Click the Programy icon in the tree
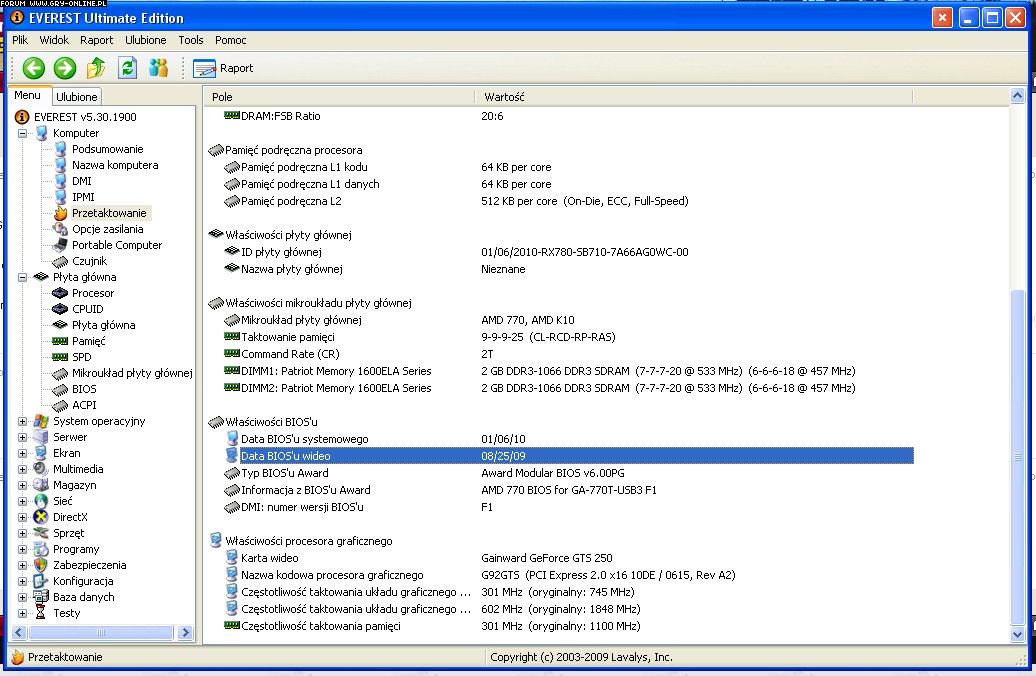The width and height of the screenshot is (1036, 676). coord(41,549)
